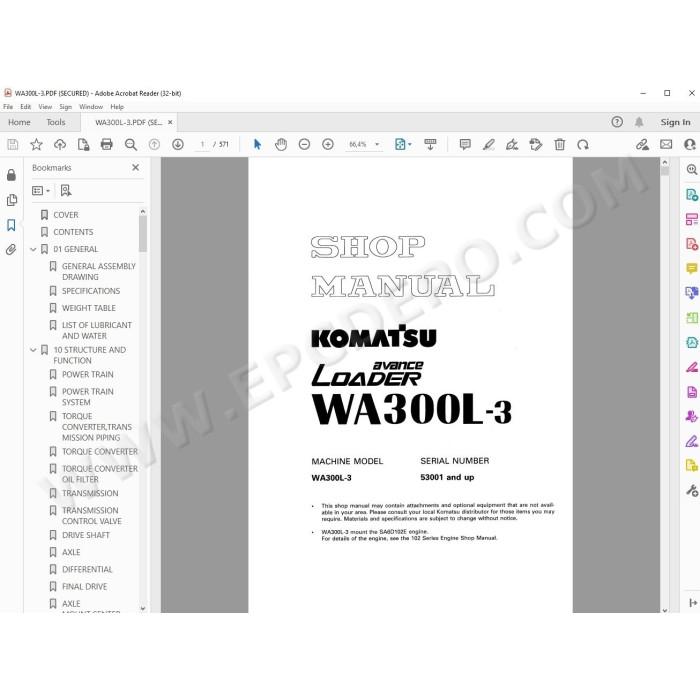Jump to SPECIFICATIONS bookmark
The image size is (700, 700).
(x=91, y=291)
